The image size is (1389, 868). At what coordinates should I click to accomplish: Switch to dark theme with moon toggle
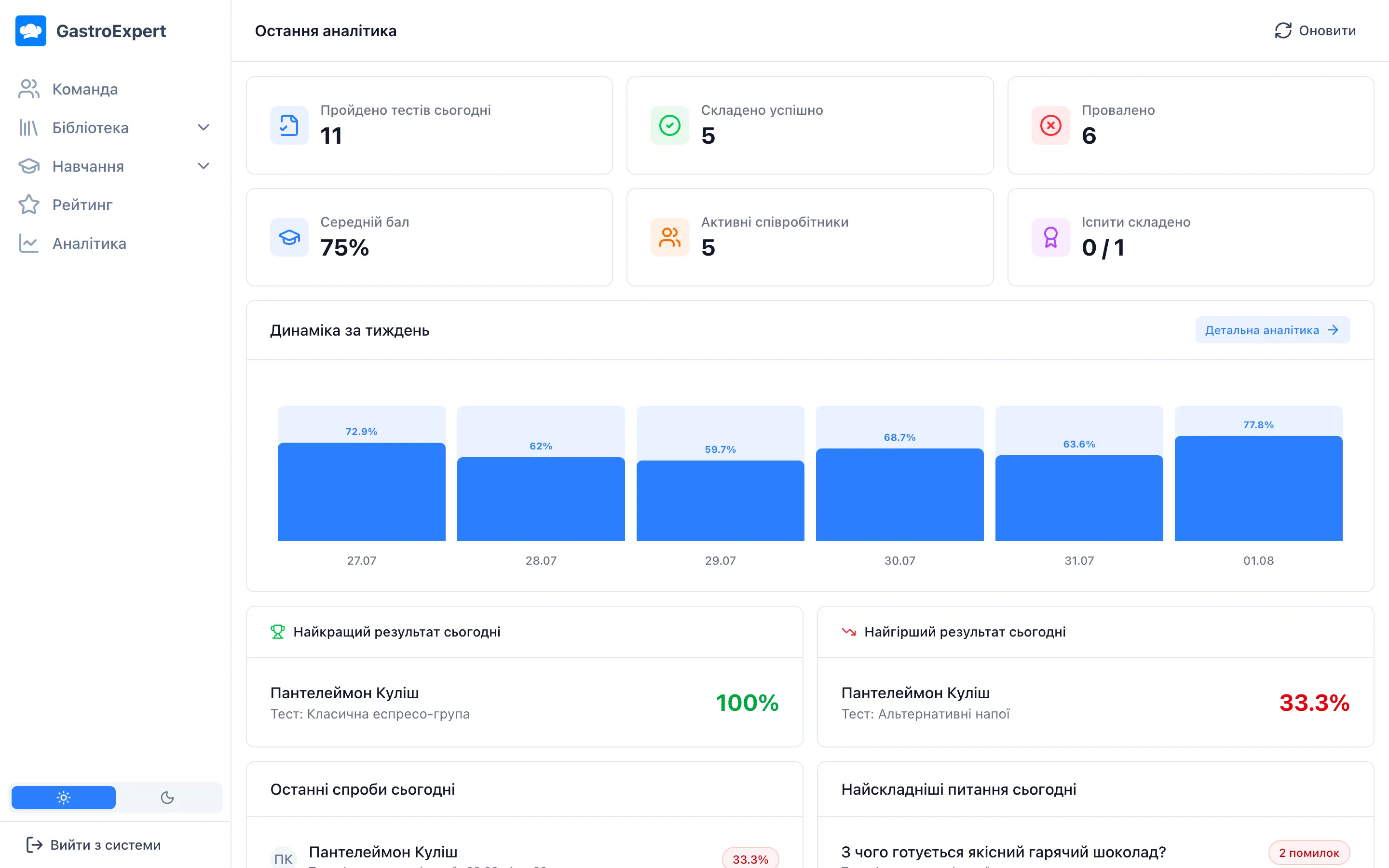167,798
